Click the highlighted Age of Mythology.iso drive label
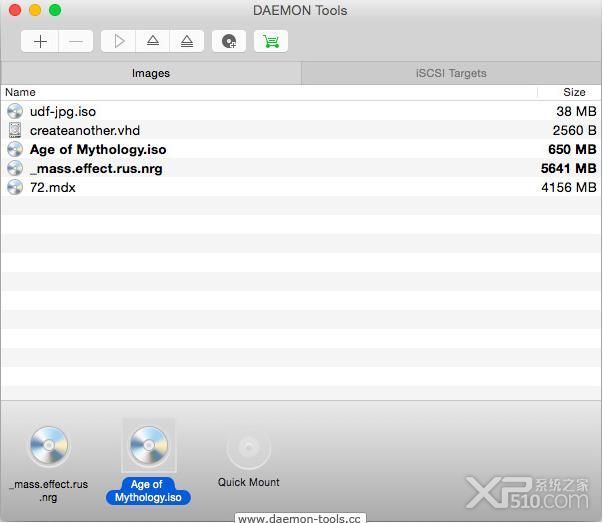 148,491
